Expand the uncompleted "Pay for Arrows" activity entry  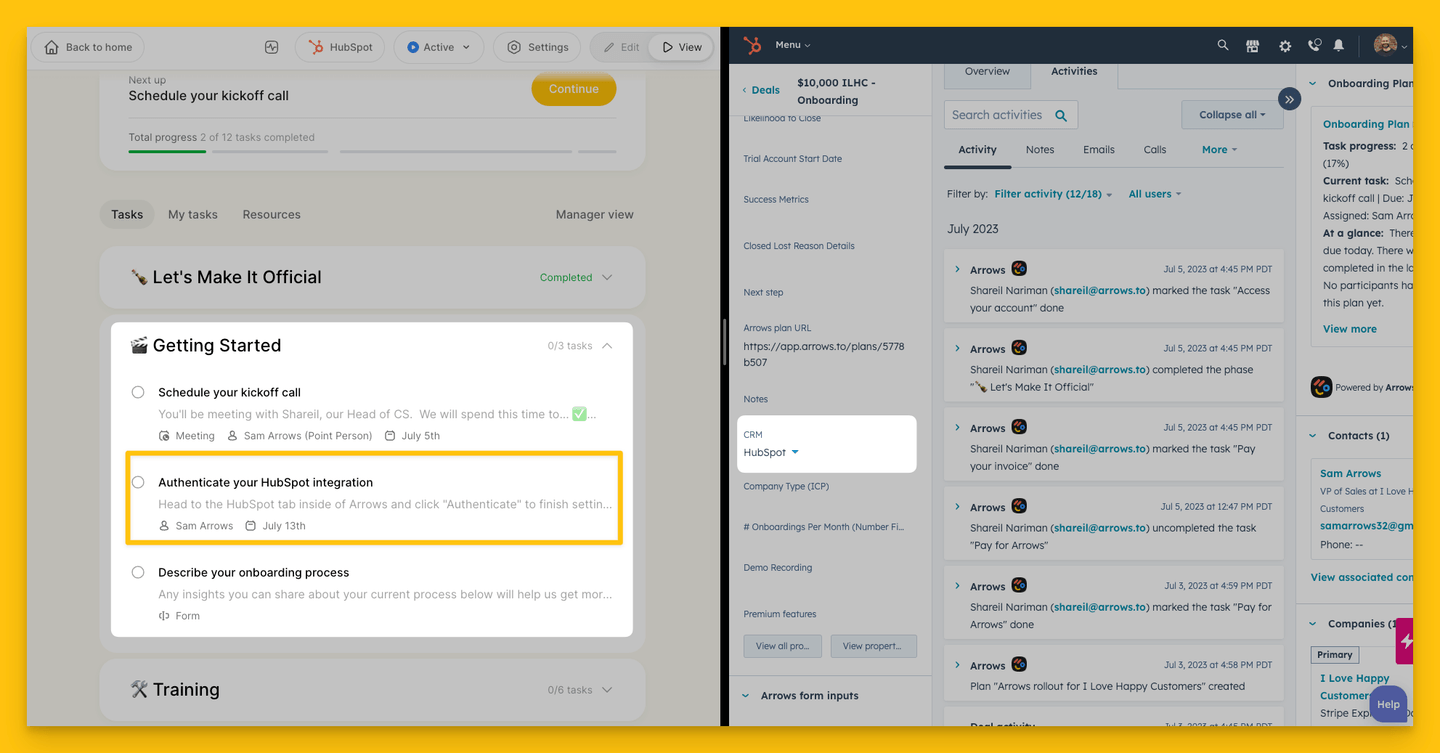[x=957, y=507]
